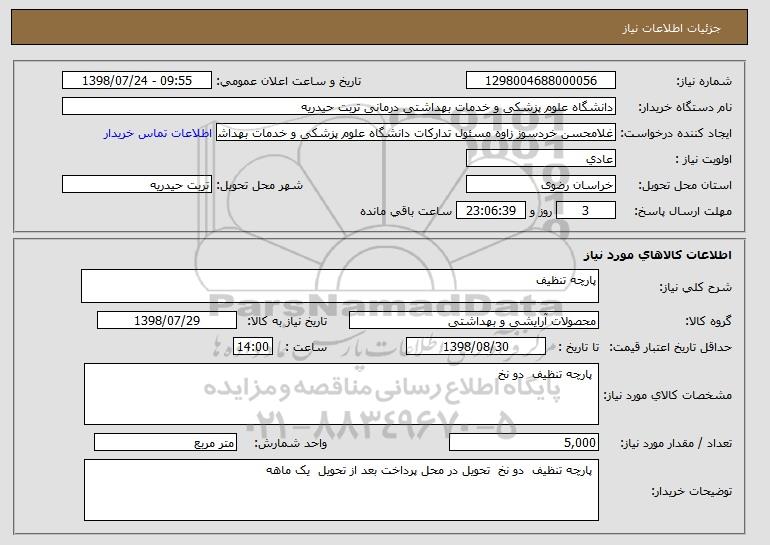Click the label شرح کلی نیاز

click(x=695, y=288)
